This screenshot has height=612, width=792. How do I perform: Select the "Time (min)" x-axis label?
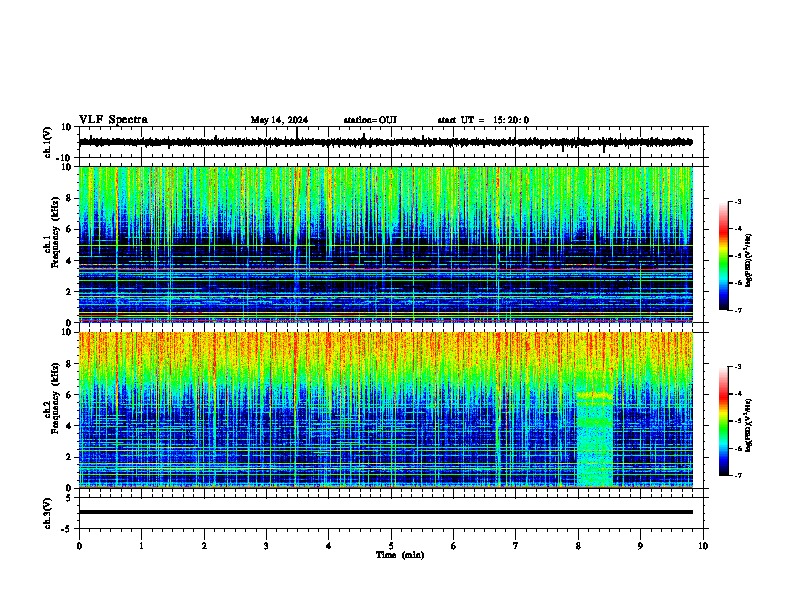(400, 555)
